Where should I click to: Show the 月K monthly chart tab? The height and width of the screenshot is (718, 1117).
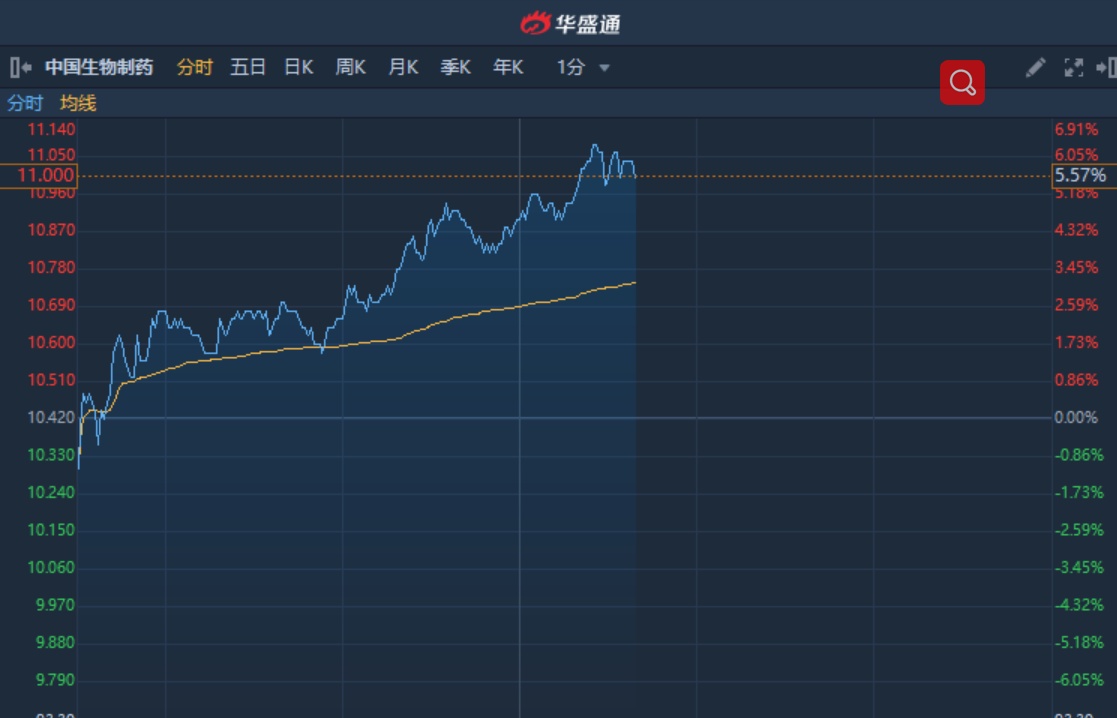403,68
